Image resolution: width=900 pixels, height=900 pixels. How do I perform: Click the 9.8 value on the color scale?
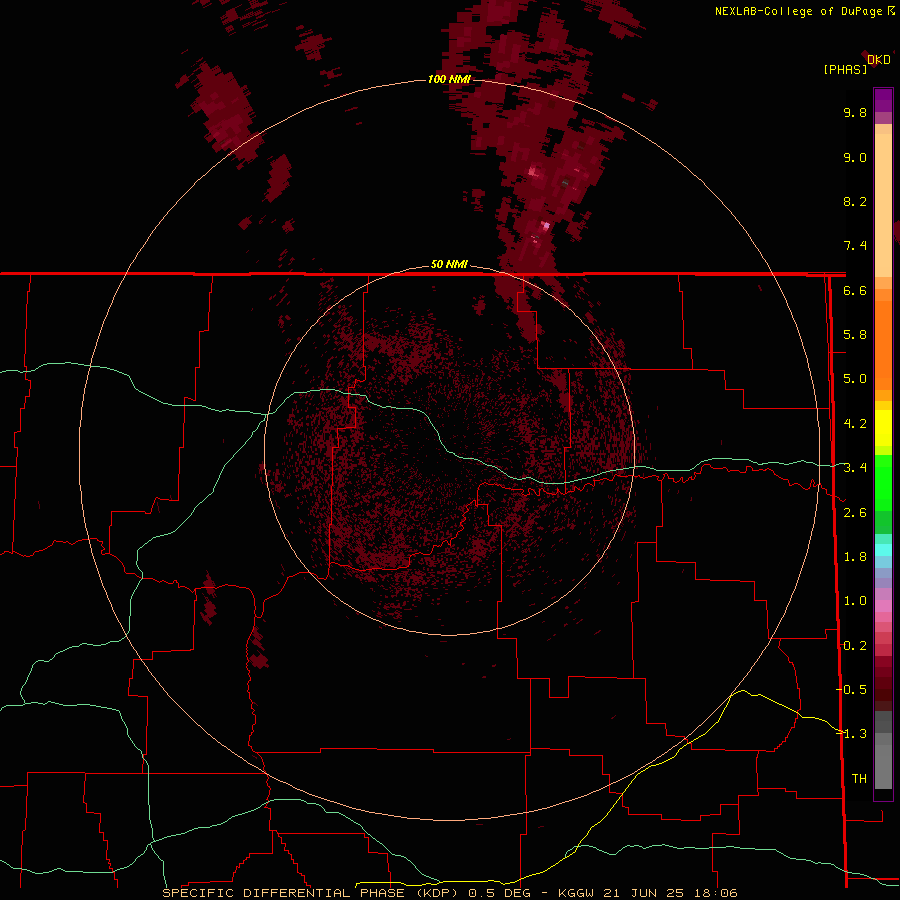pyautogui.click(x=855, y=112)
